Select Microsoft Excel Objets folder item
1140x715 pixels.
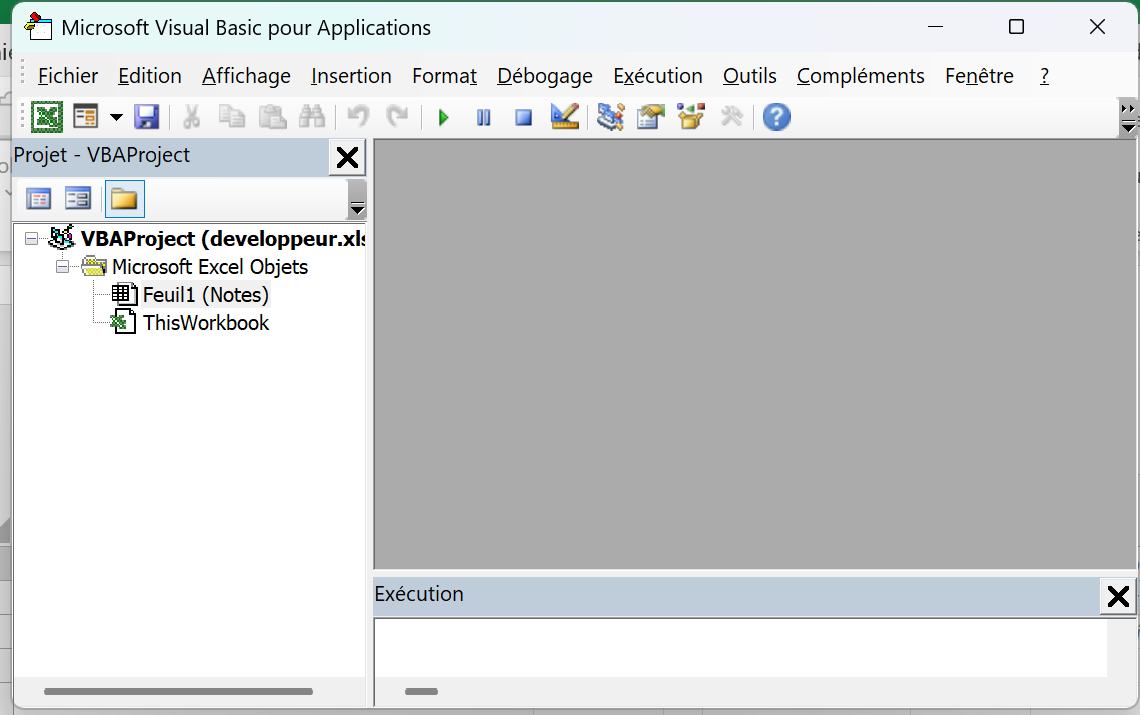[209, 267]
